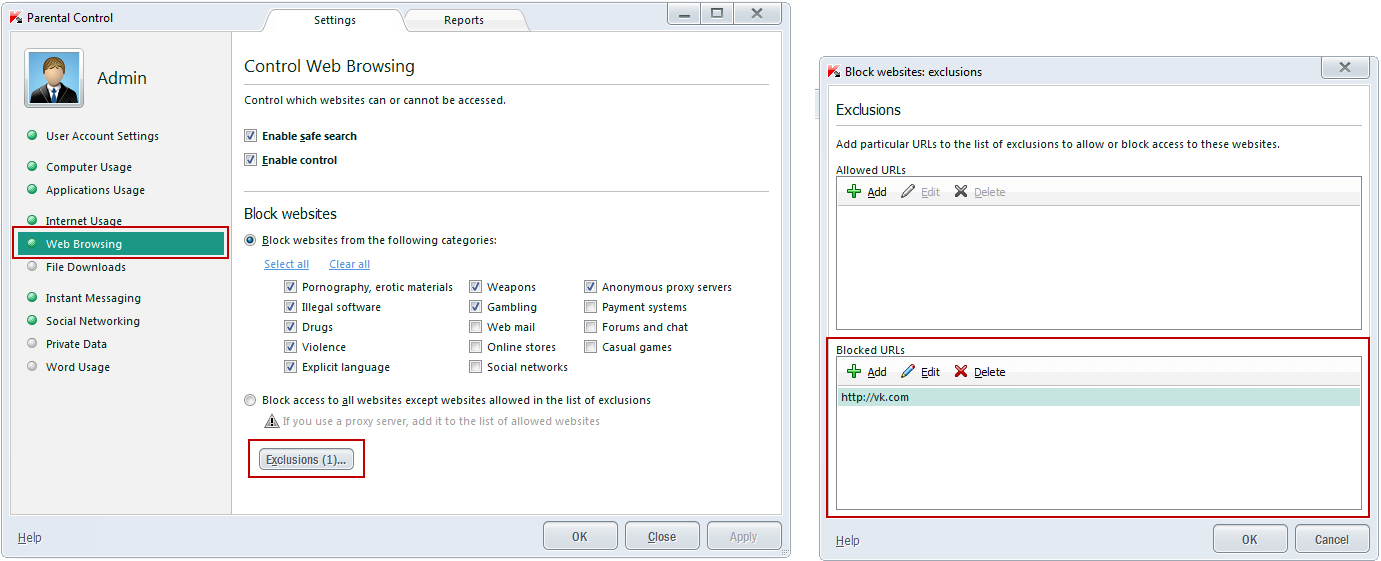Check Casual games category
The image size is (1381, 561).
coord(591,347)
